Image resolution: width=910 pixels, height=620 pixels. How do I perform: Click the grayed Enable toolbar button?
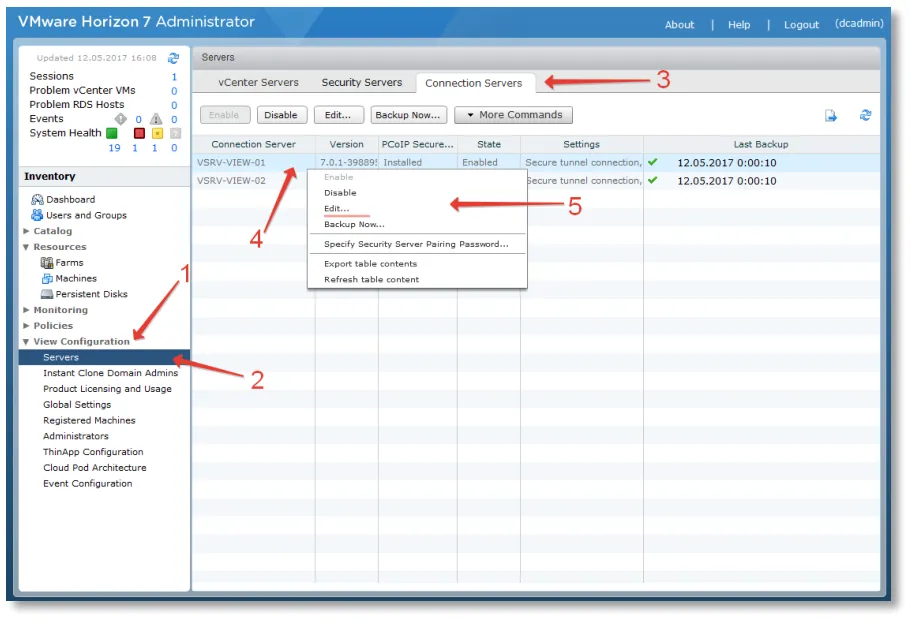coord(225,115)
